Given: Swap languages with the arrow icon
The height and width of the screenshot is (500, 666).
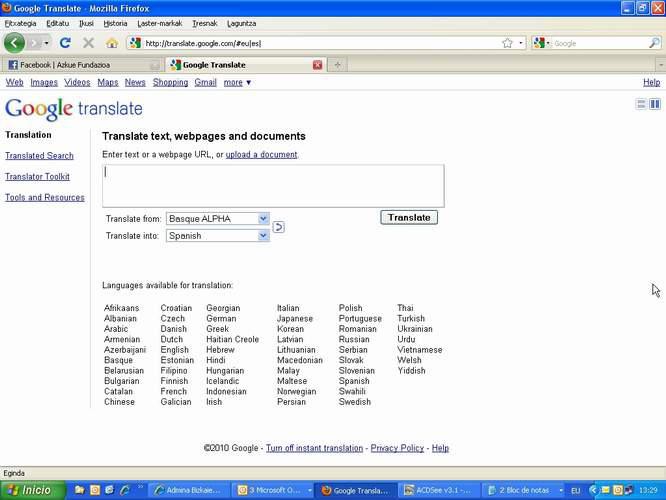Looking at the screenshot, I should 278,227.
